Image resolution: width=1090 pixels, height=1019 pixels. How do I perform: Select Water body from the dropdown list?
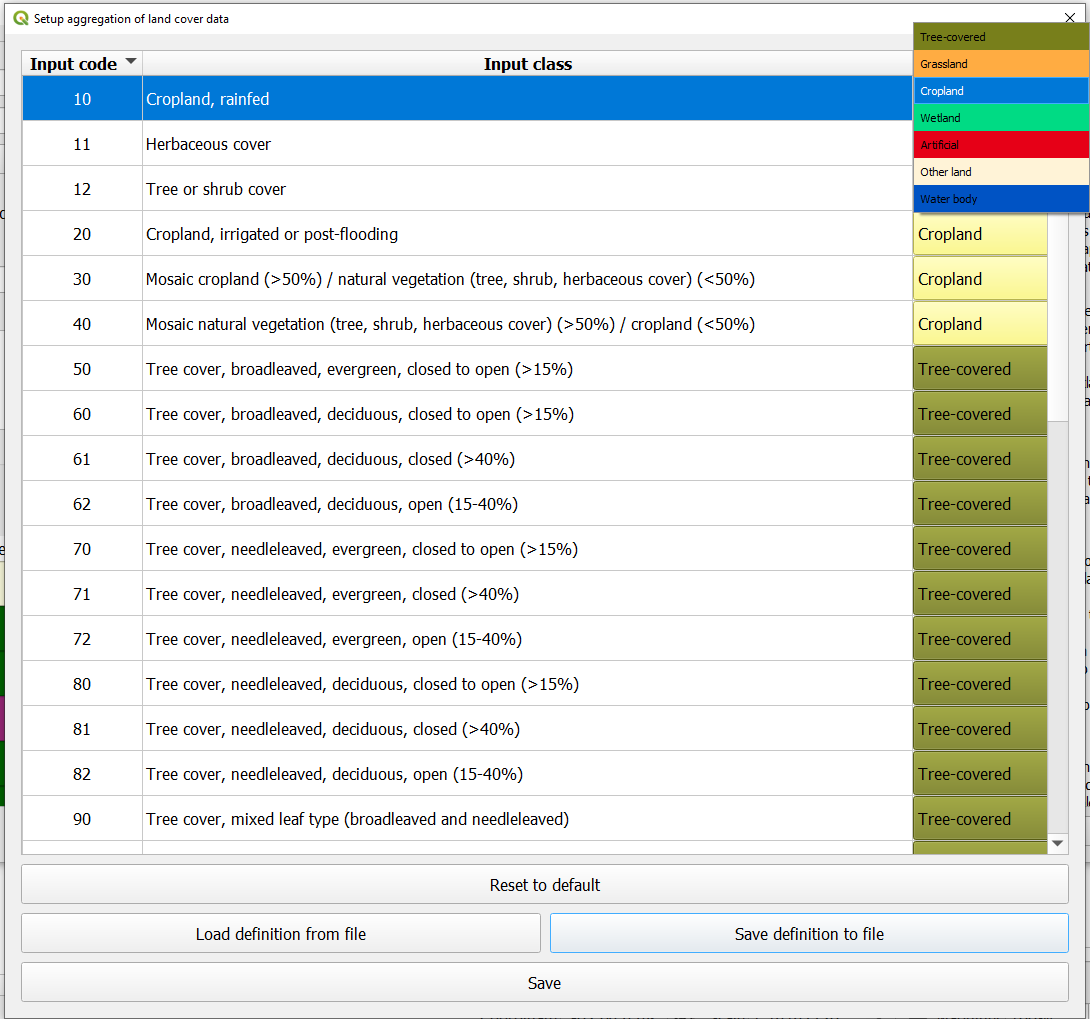coord(1000,199)
